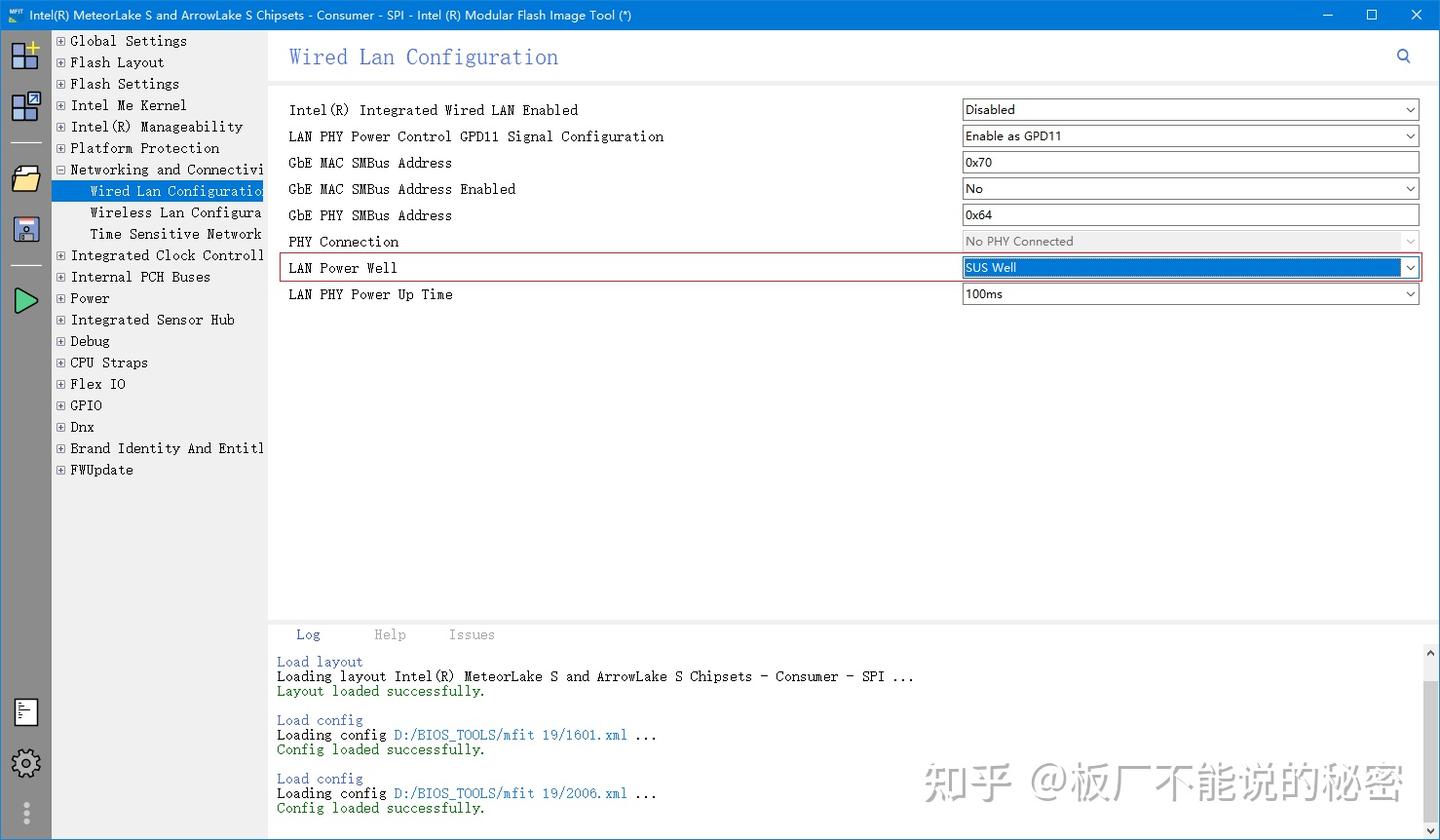
Task: Open GbE MAC SMBus Address Enabled dropdown
Action: pyautogui.click(x=1190, y=189)
